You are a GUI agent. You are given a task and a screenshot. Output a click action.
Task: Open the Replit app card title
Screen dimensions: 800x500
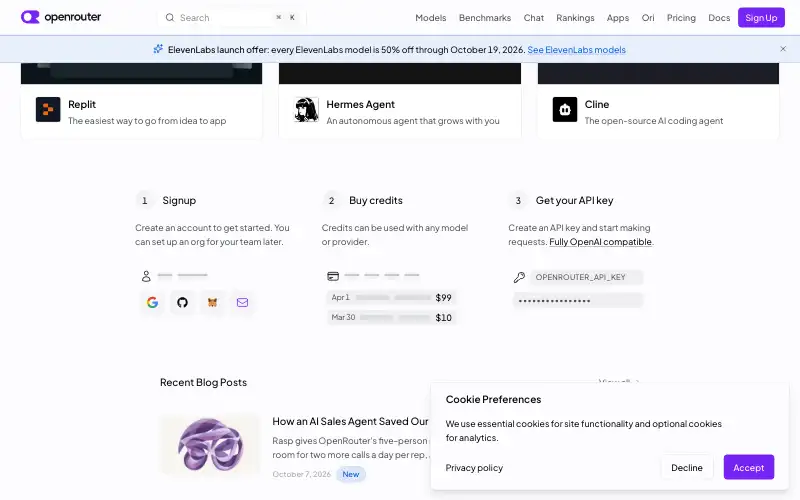(82, 104)
